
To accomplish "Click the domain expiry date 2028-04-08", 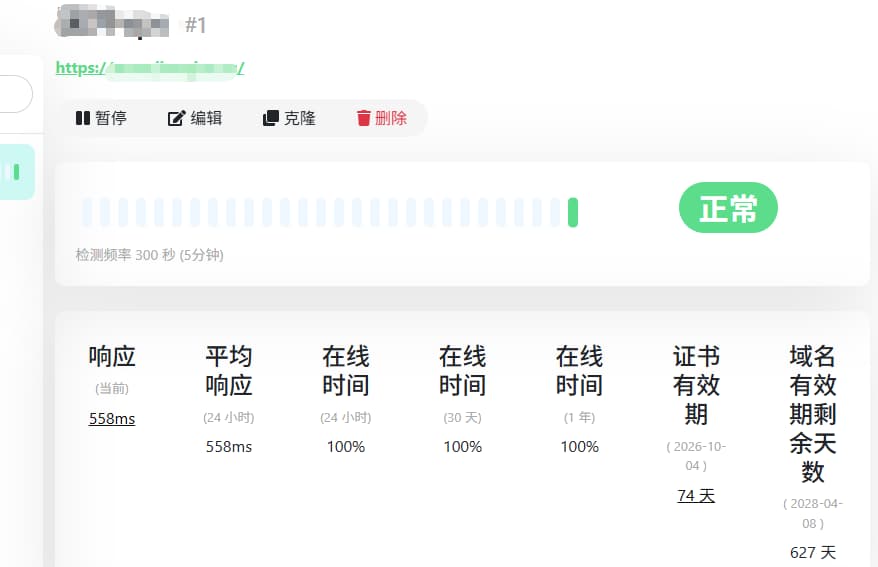I will [x=812, y=513].
